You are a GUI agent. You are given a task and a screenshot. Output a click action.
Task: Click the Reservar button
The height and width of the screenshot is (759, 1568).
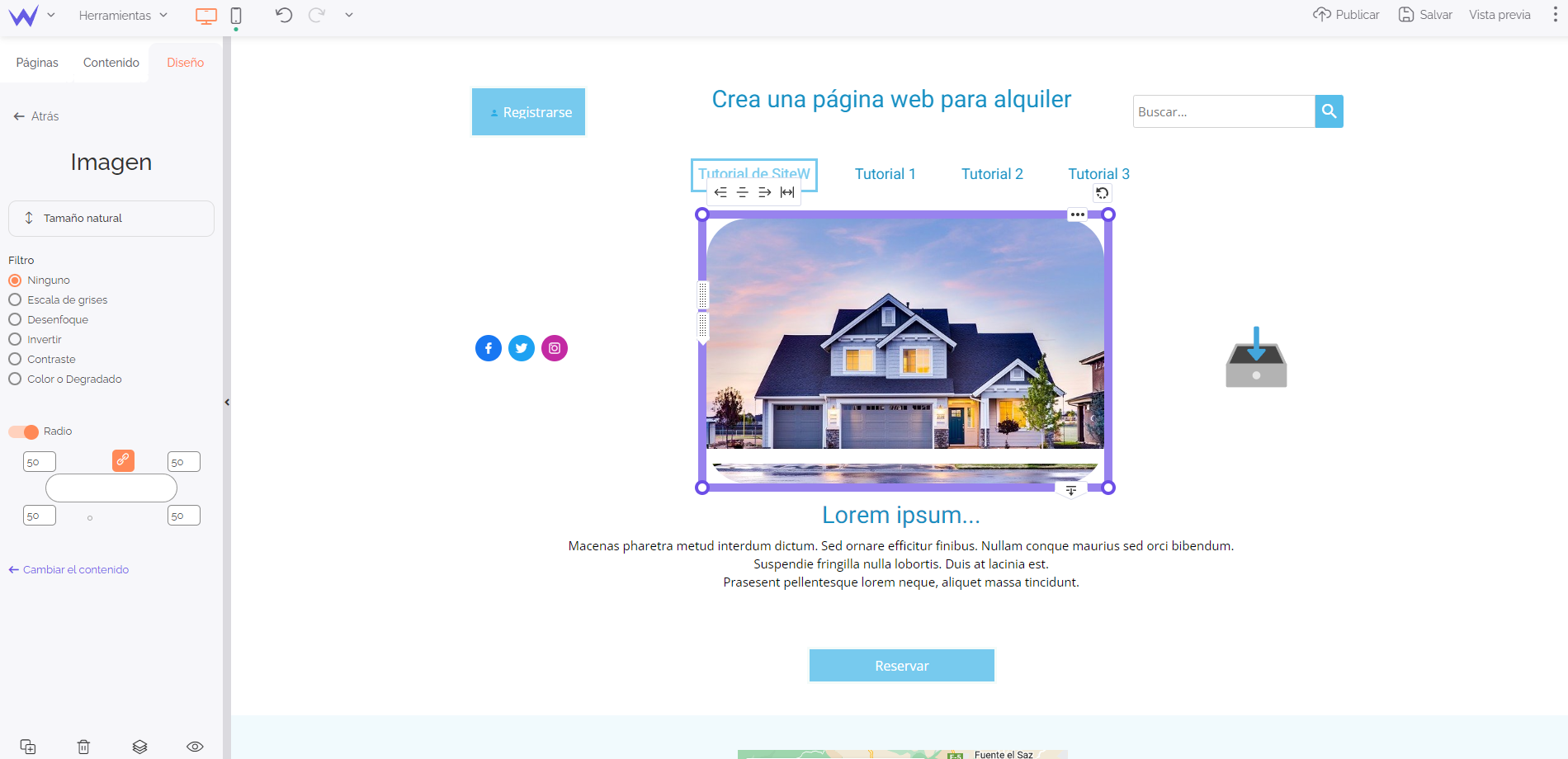pyautogui.click(x=902, y=666)
